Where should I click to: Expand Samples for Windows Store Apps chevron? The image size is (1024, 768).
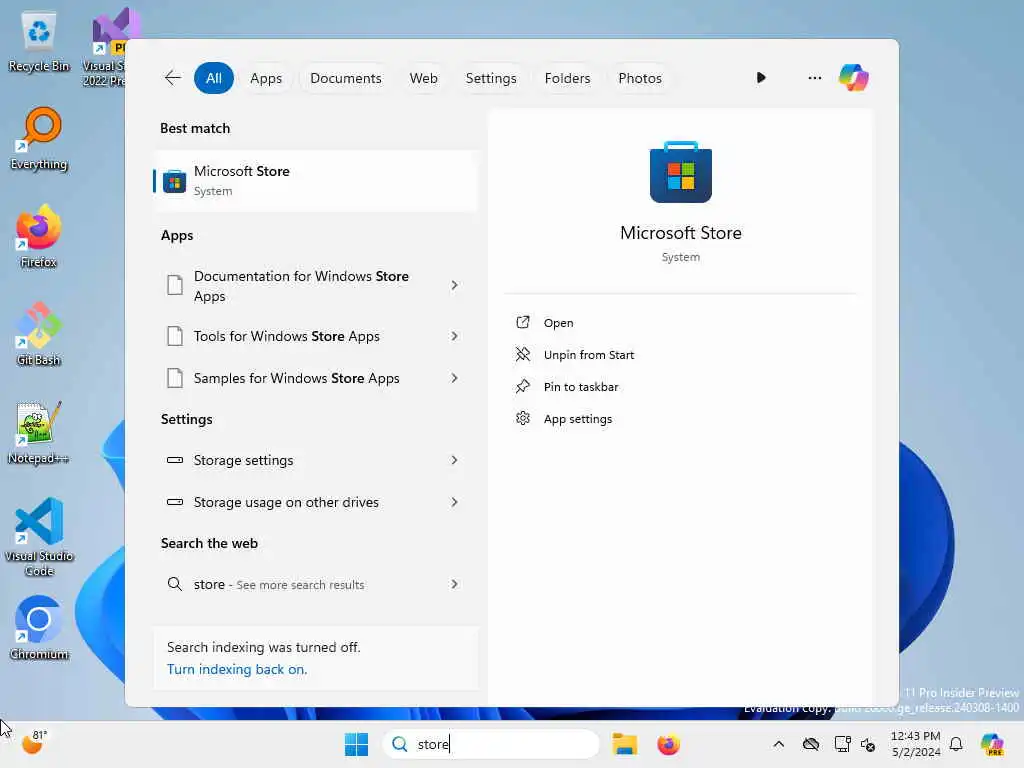[455, 378]
